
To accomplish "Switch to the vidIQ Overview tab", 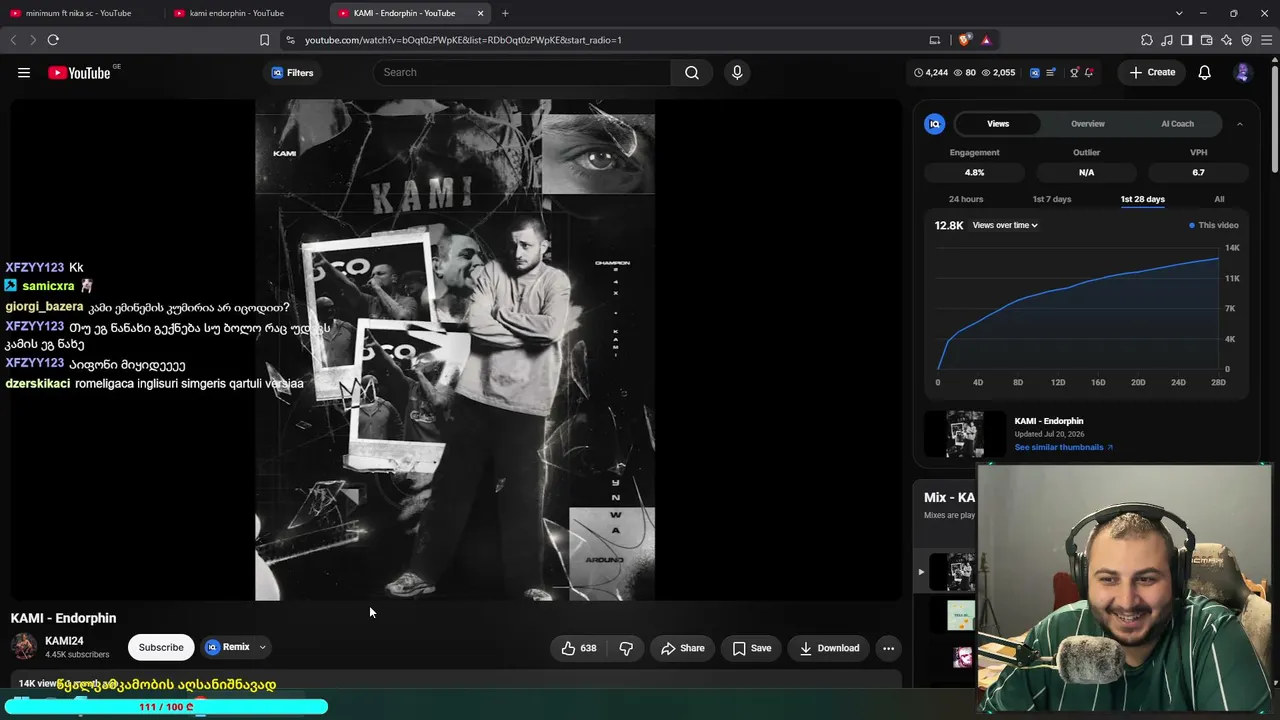I will coord(1088,124).
